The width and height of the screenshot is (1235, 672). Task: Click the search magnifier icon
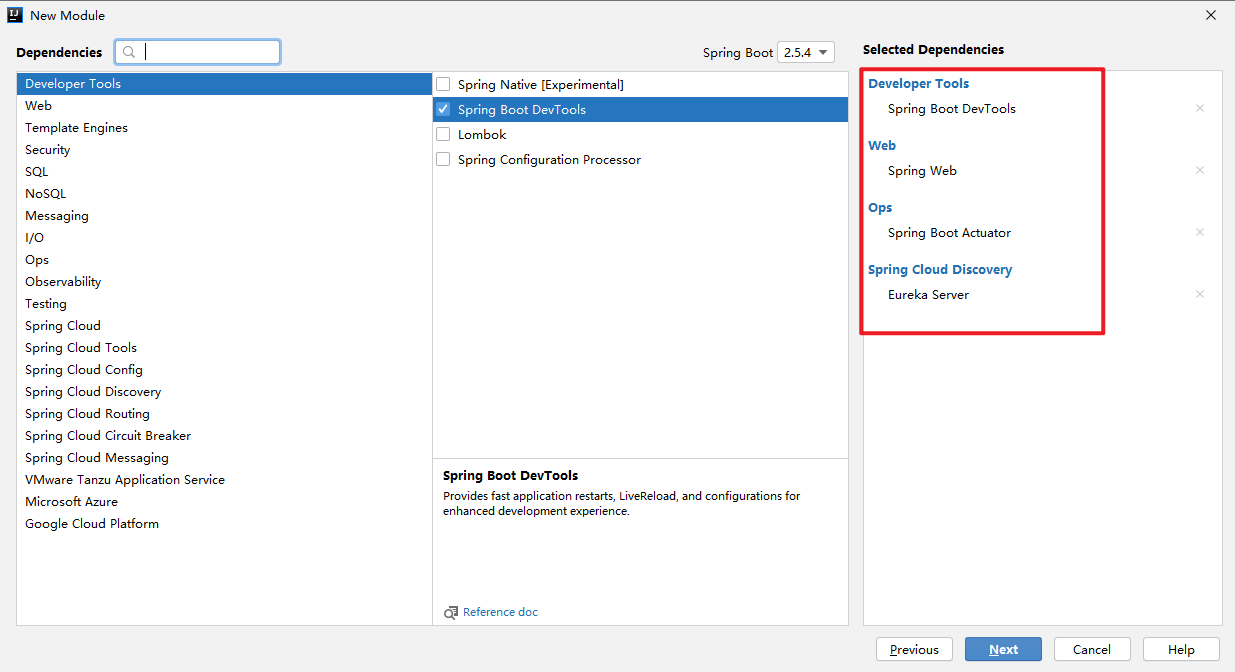[129, 52]
